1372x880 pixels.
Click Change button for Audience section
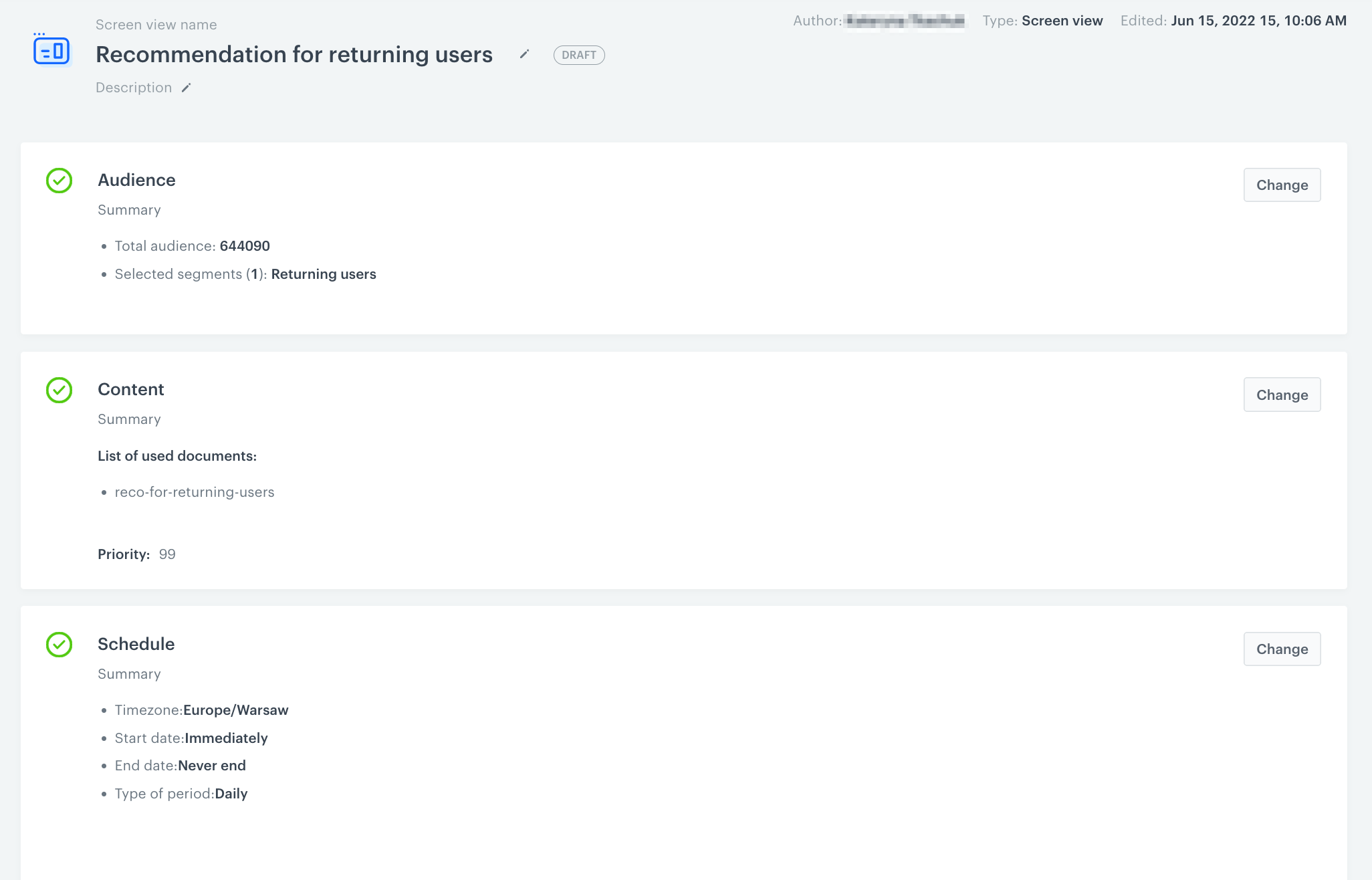tap(1282, 185)
